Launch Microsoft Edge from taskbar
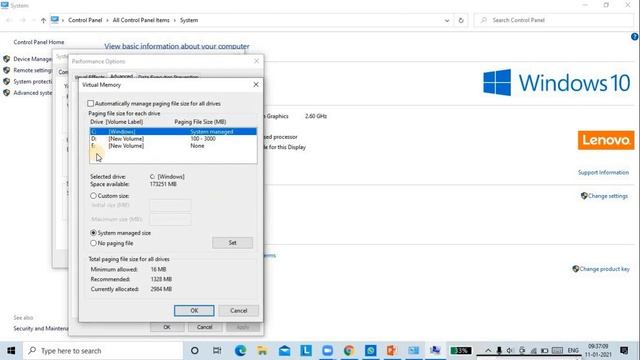 click(x=240, y=351)
